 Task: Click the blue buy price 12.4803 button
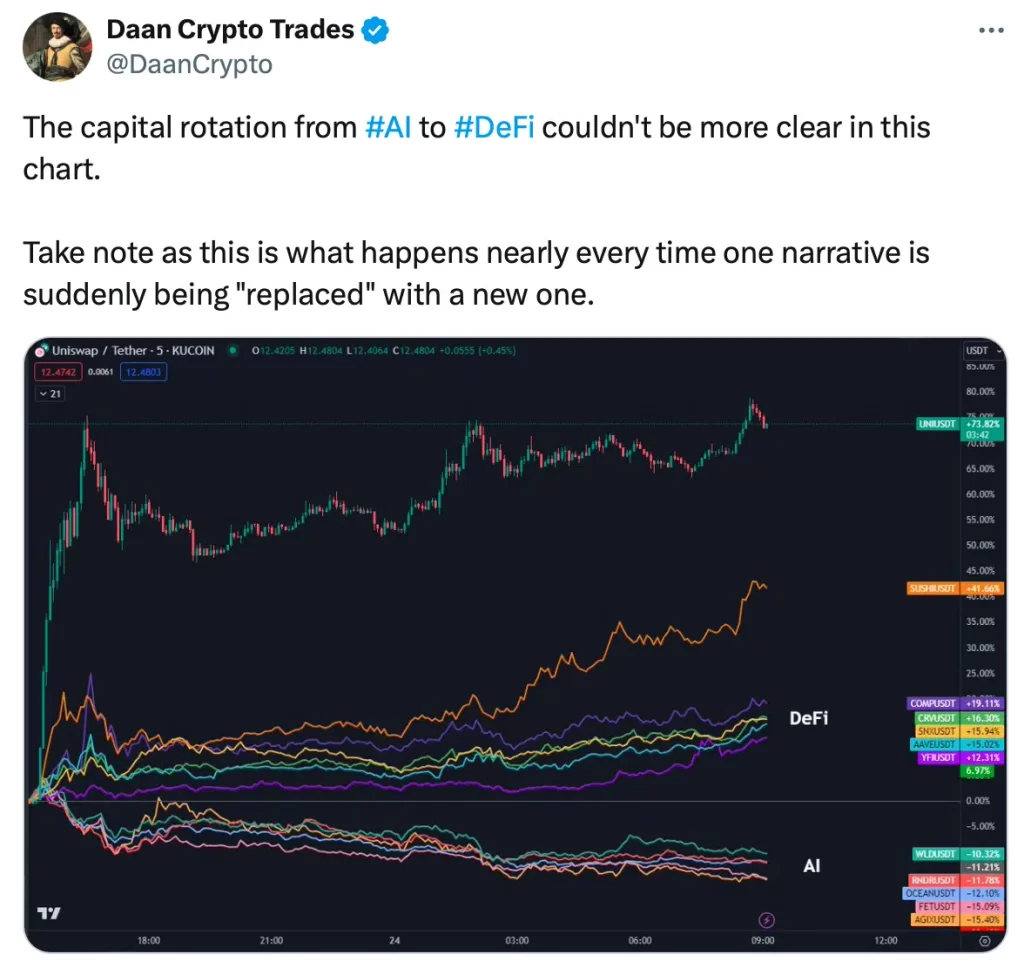(141, 372)
